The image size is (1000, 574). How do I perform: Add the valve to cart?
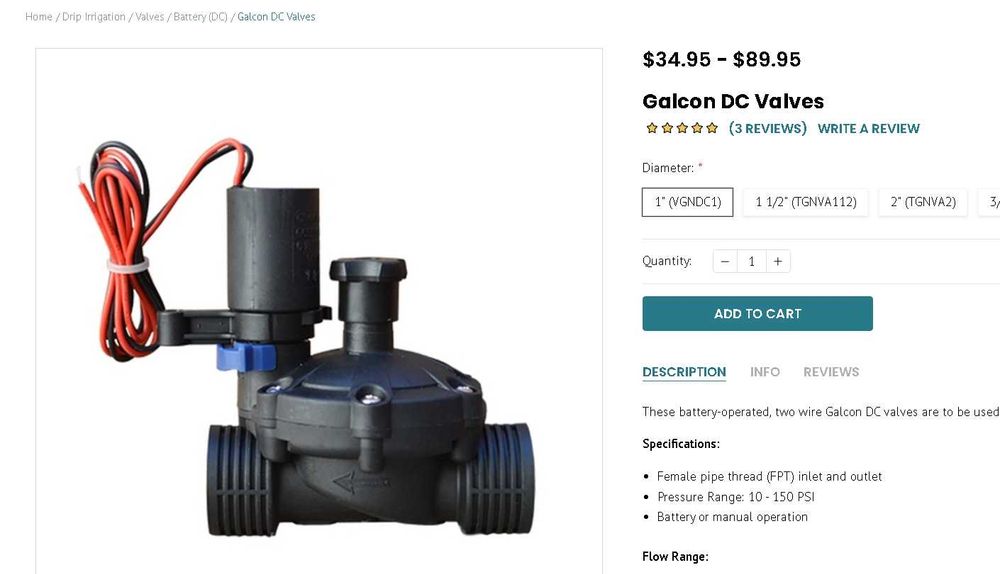pyautogui.click(x=758, y=314)
